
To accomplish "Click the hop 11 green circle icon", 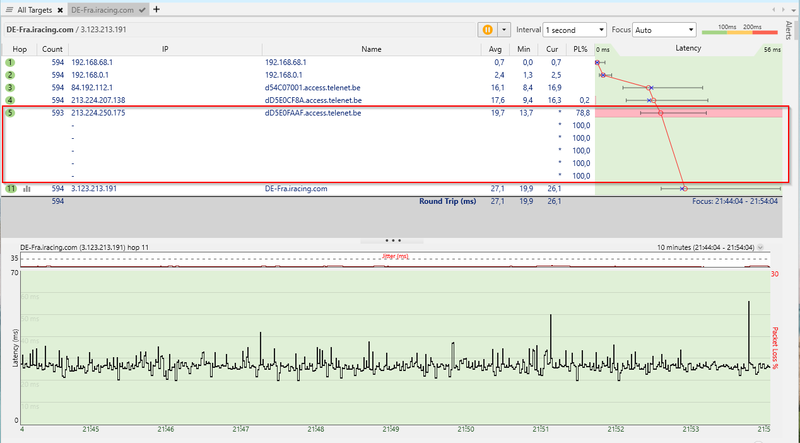I will [x=10, y=188].
